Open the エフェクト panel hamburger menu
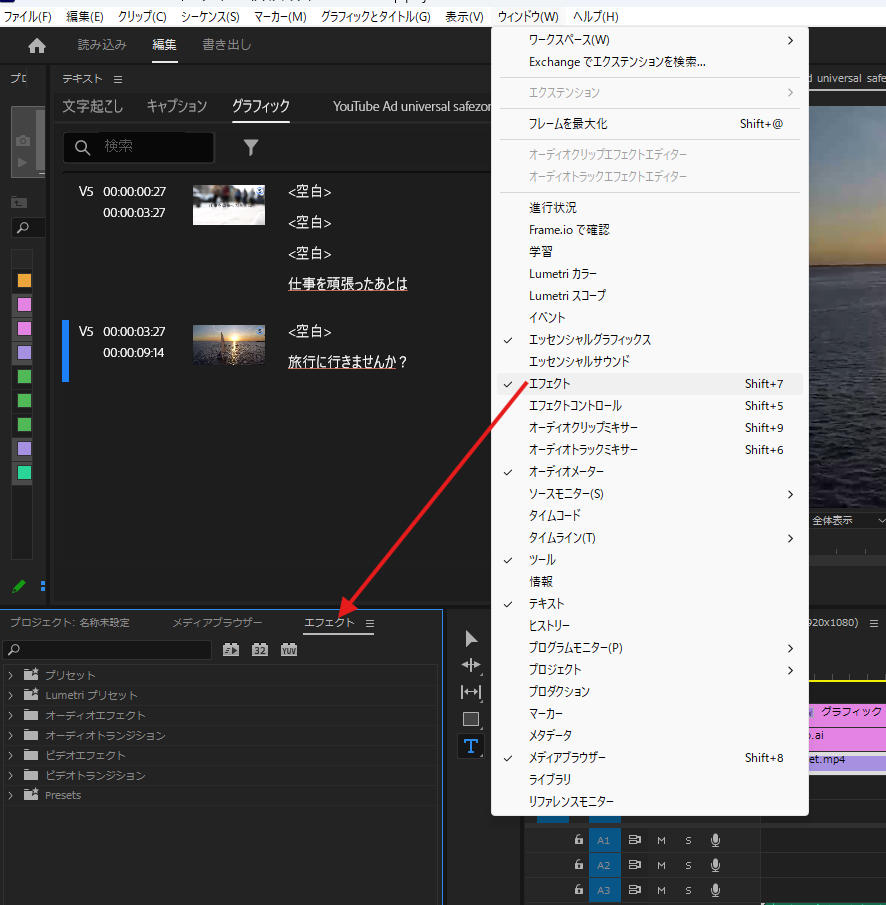Screen dimensions: 886x905 pyautogui.click(x=370, y=624)
